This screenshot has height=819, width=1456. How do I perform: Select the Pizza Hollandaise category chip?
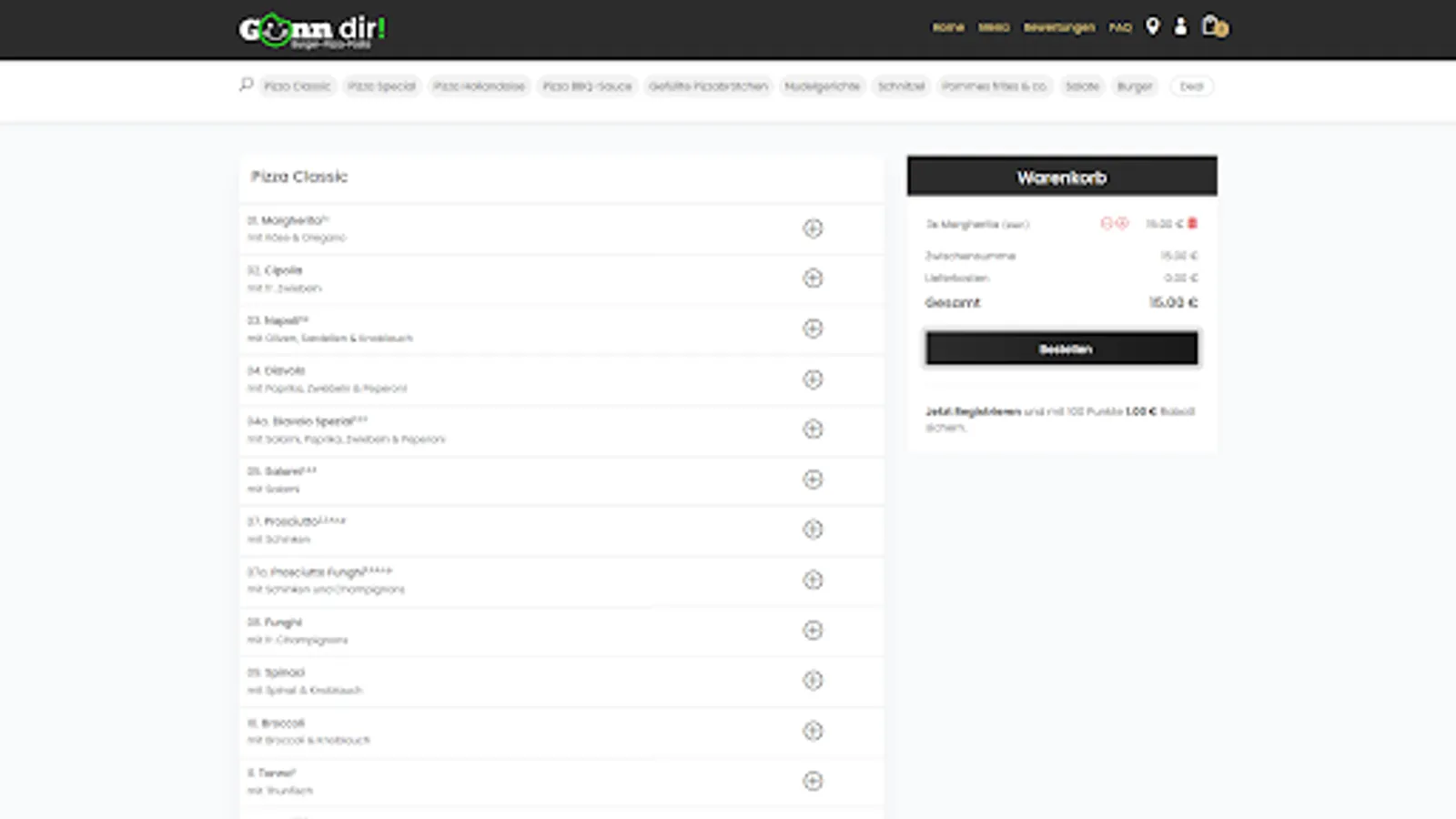(479, 86)
